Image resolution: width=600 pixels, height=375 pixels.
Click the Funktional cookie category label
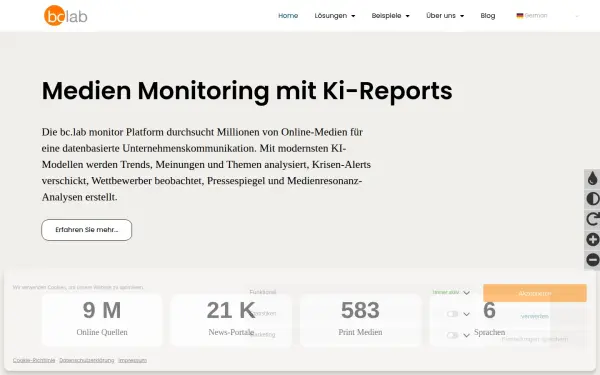pyautogui.click(x=263, y=292)
